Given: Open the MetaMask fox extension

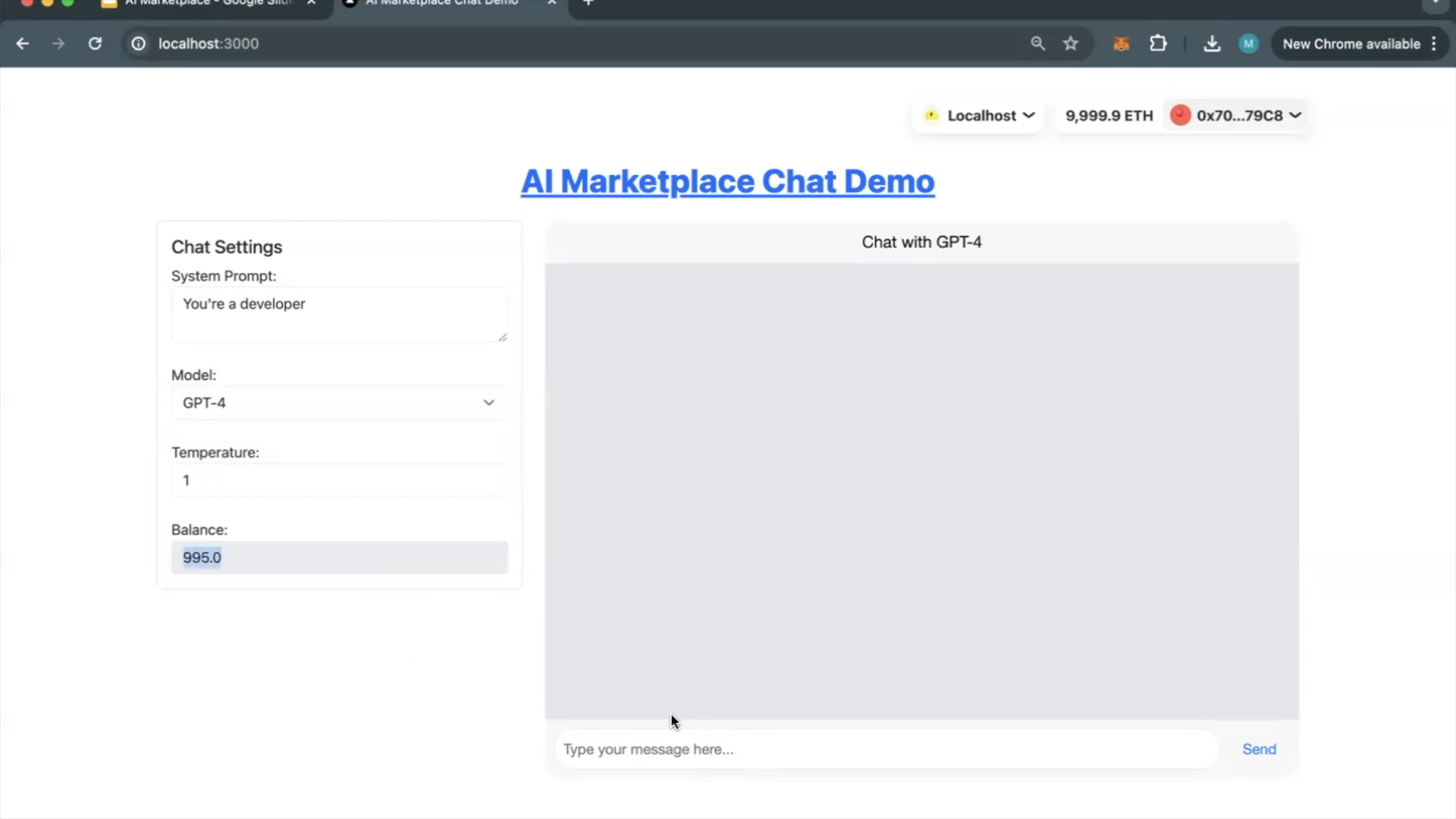Looking at the screenshot, I should pyautogui.click(x=1121, y=43).
